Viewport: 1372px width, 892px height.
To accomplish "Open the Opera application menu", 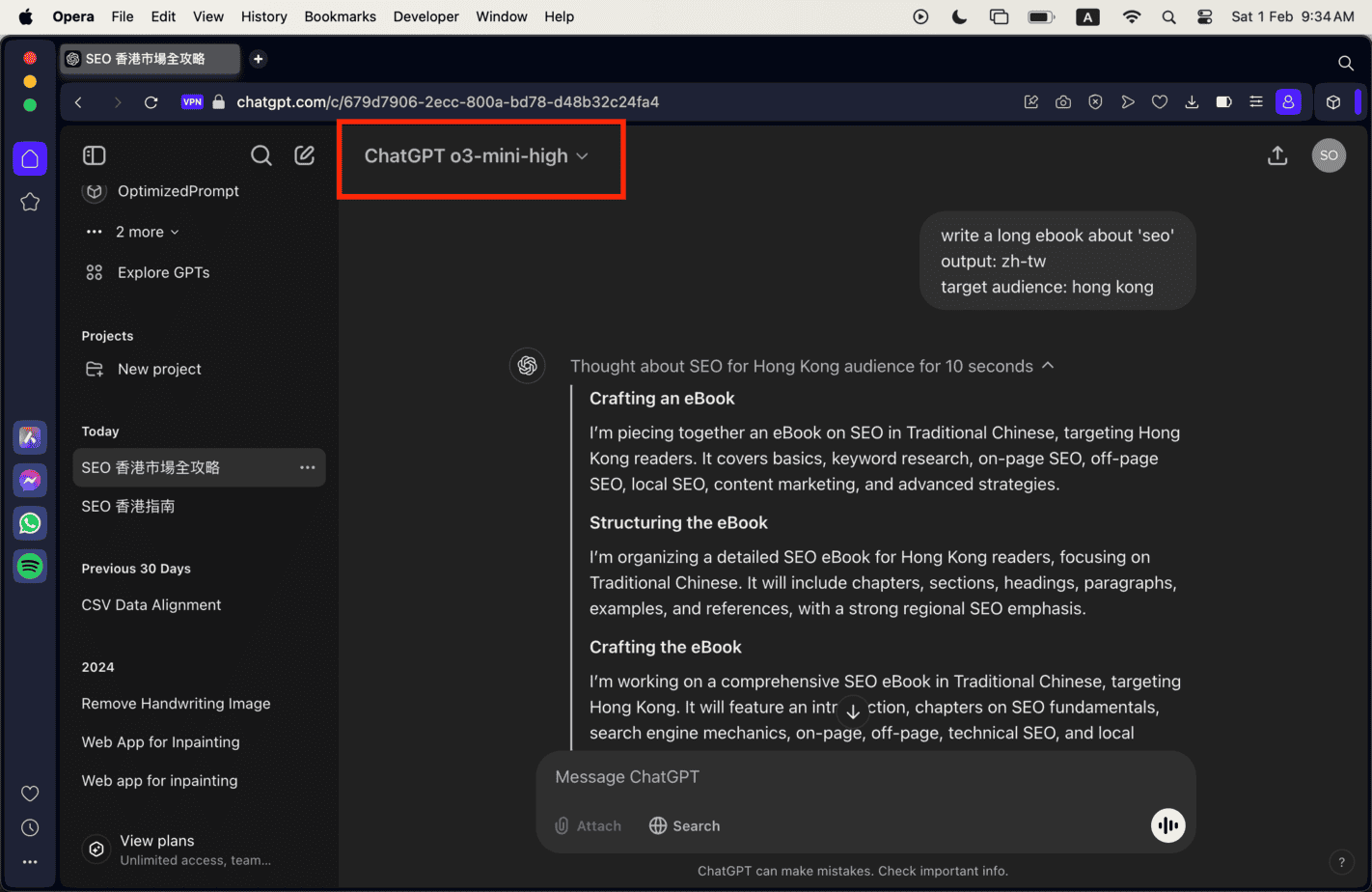I will pos(73,16).
